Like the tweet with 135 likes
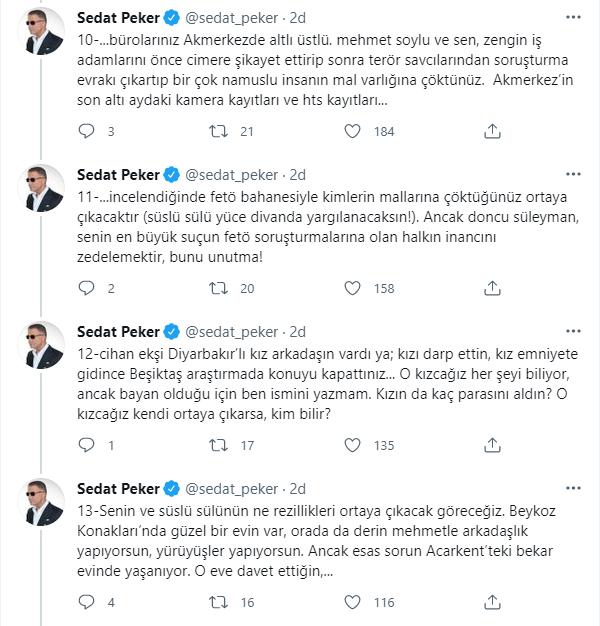Screen dimensions: 600x626 352,445
